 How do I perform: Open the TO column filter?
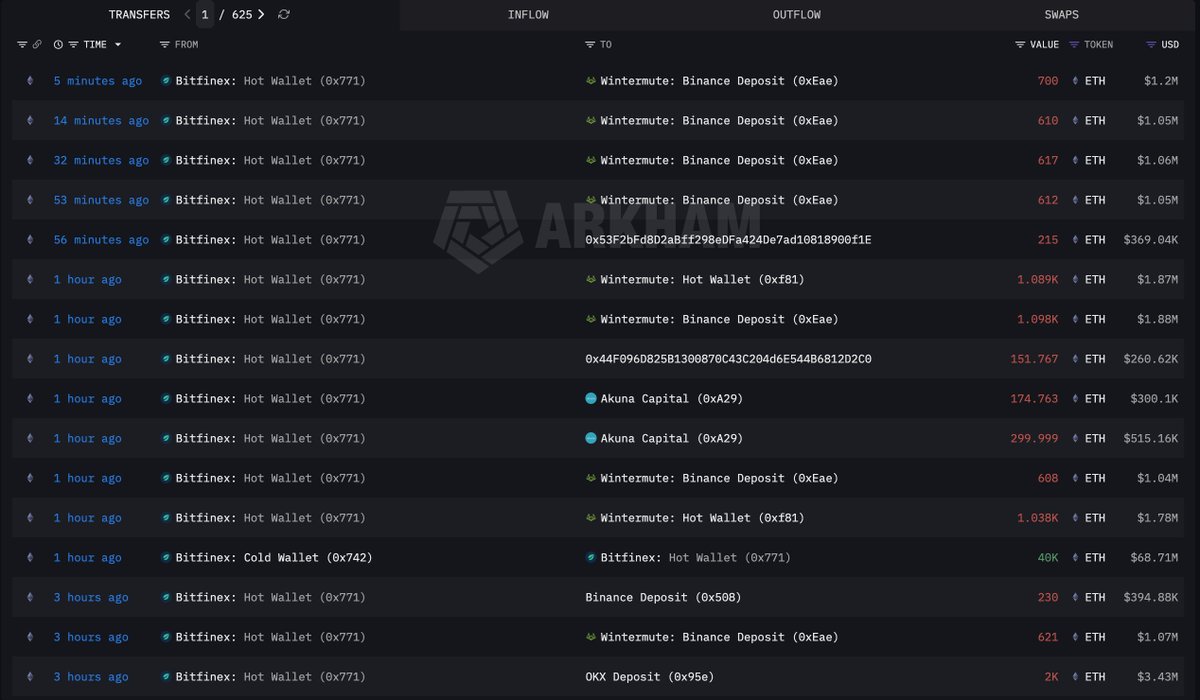click(x=591, y=45)
